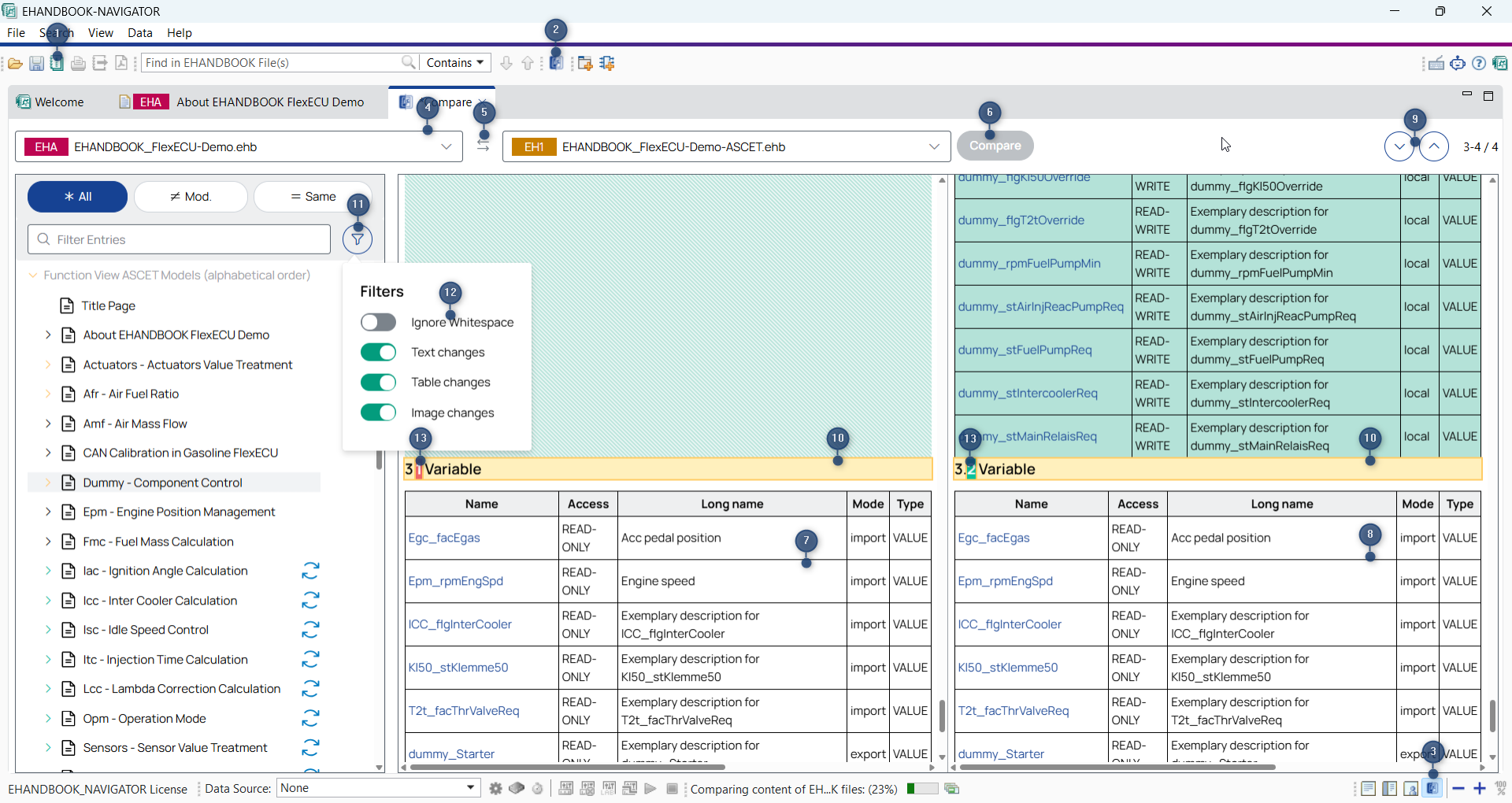The image size is (1512, 803).
Task: Jump to previous search result arrow
Action: (528, 63)
